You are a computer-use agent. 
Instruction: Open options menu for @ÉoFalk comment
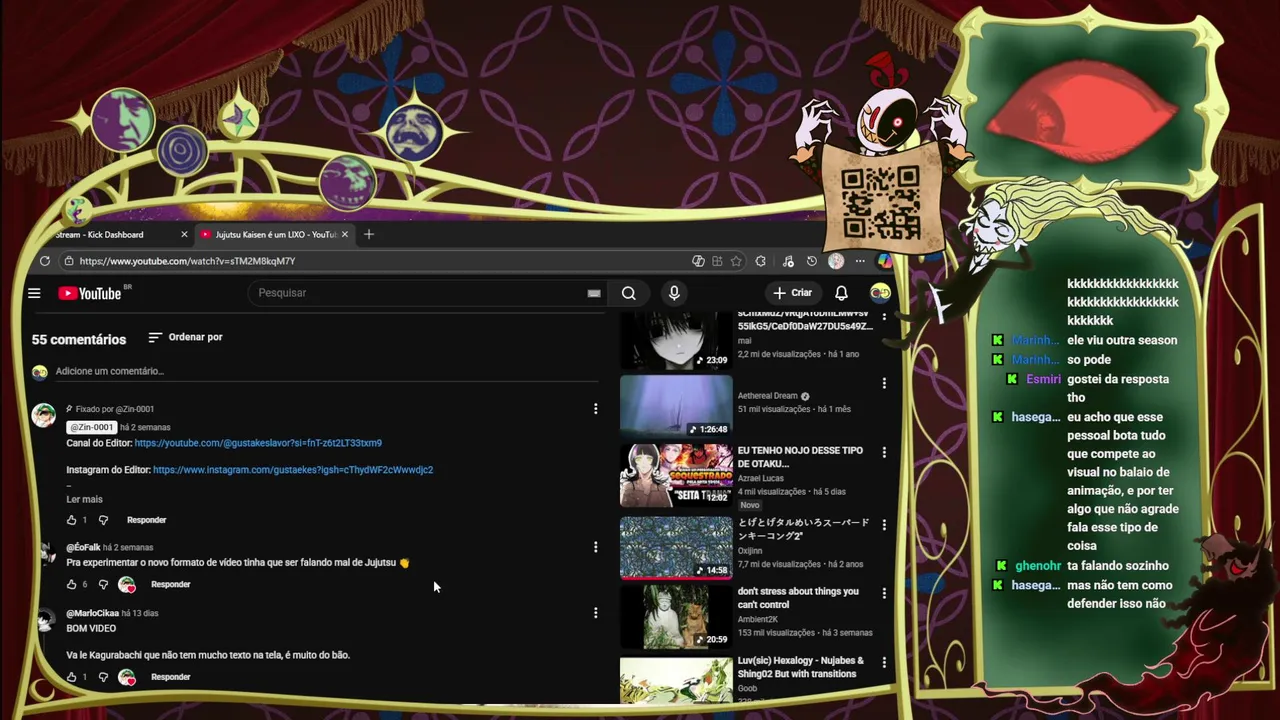pos(595,547)
